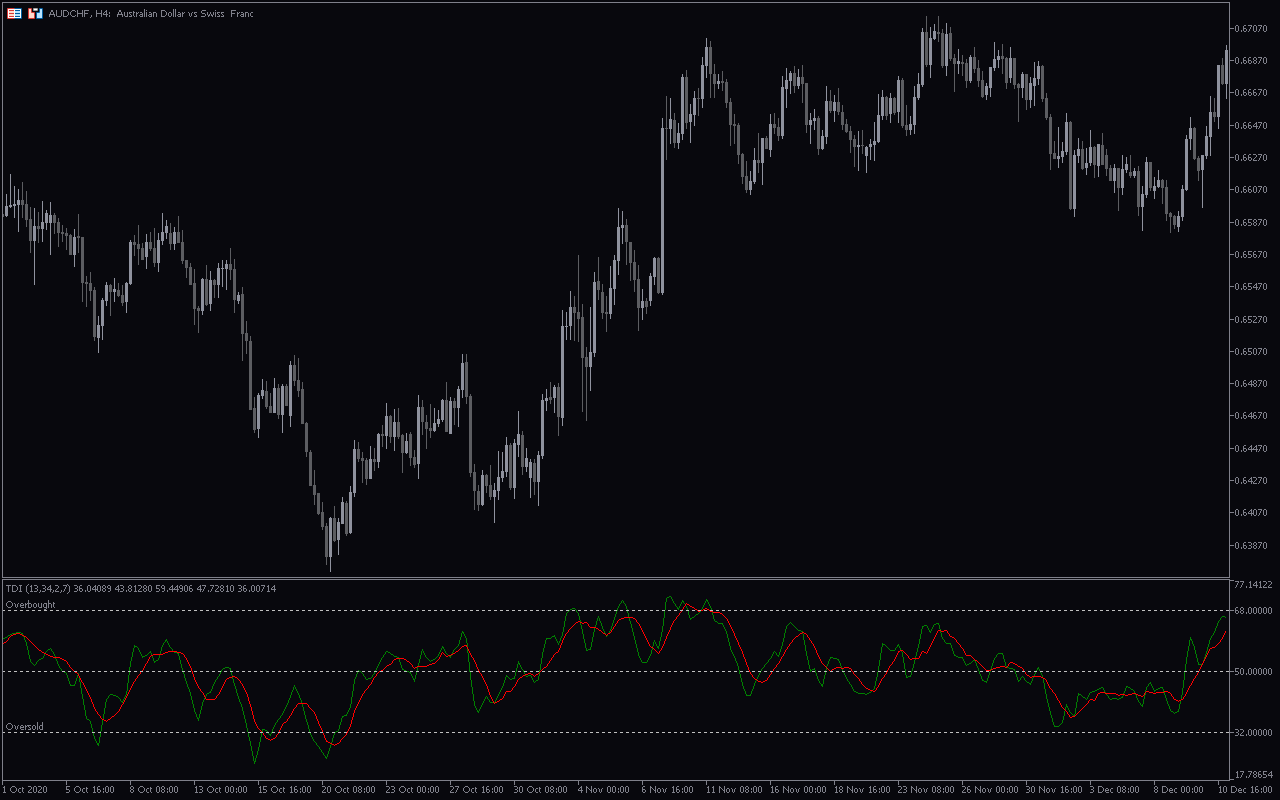Click the 1 Oct 2020 time label

pyautogui.click(x=25, y=790)
